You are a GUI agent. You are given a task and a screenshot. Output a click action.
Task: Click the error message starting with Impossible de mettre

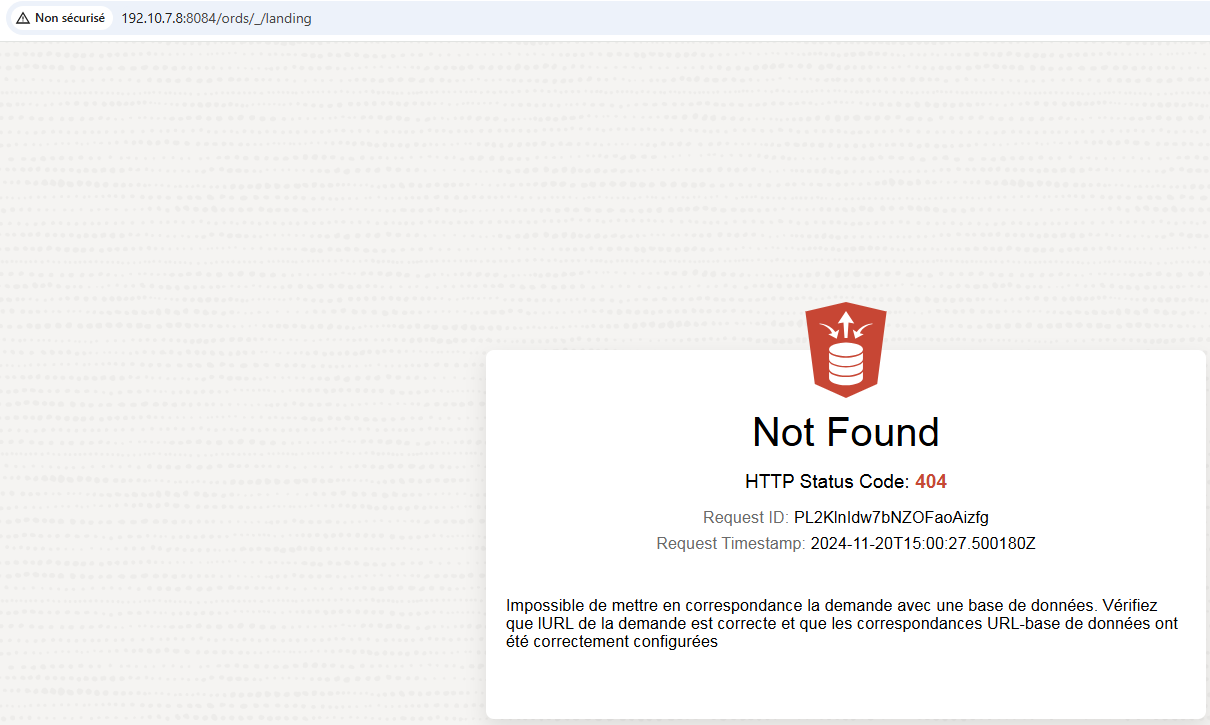(842, 624)
